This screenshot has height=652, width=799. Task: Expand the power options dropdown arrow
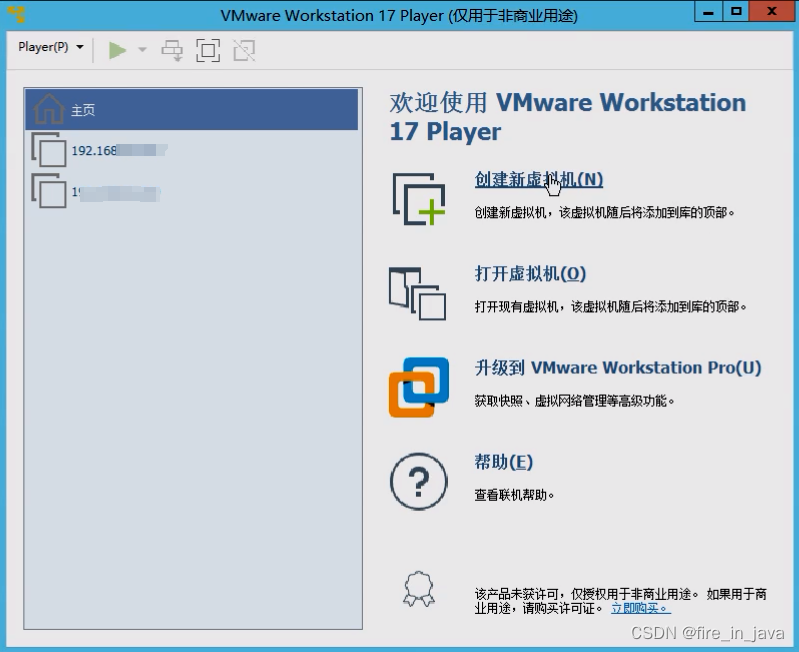coord(143,49)
